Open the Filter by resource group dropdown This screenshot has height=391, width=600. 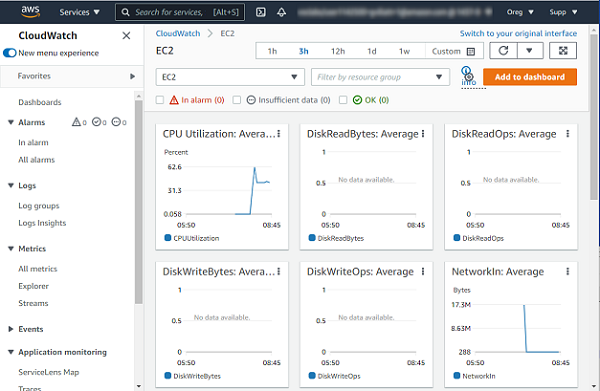click(380, 77)
